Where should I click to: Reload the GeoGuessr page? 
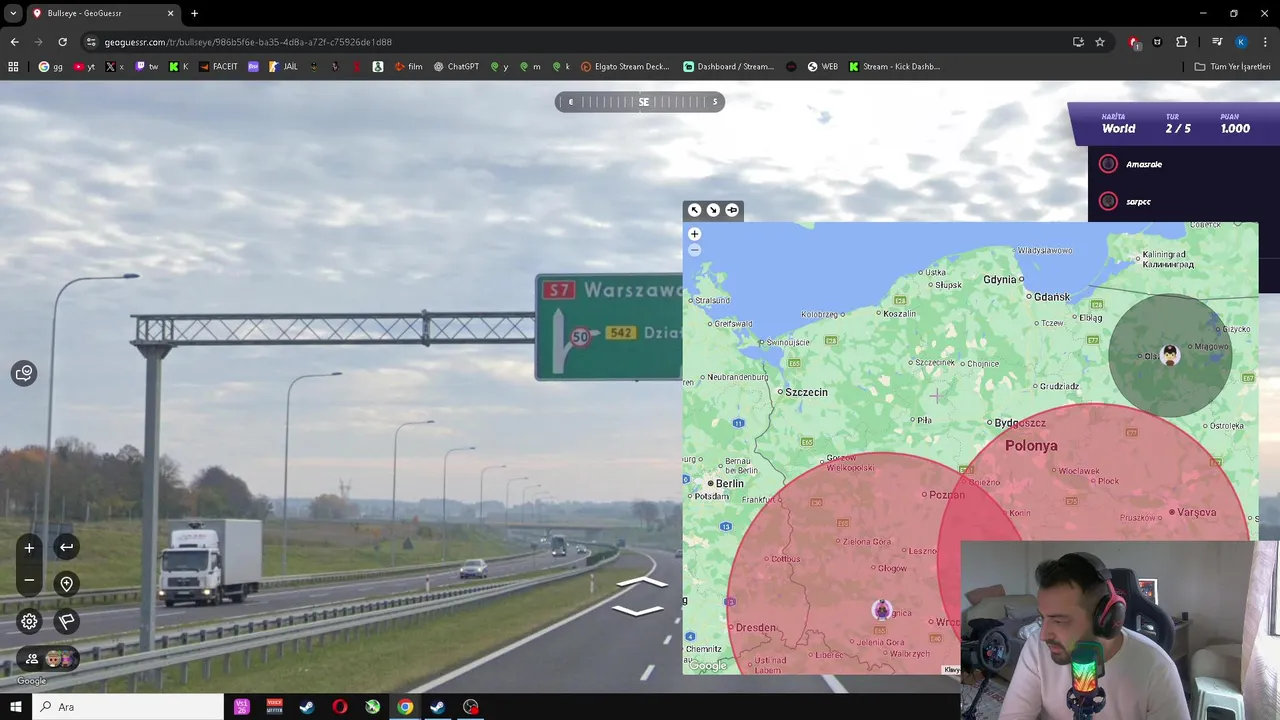coord(62,42)
